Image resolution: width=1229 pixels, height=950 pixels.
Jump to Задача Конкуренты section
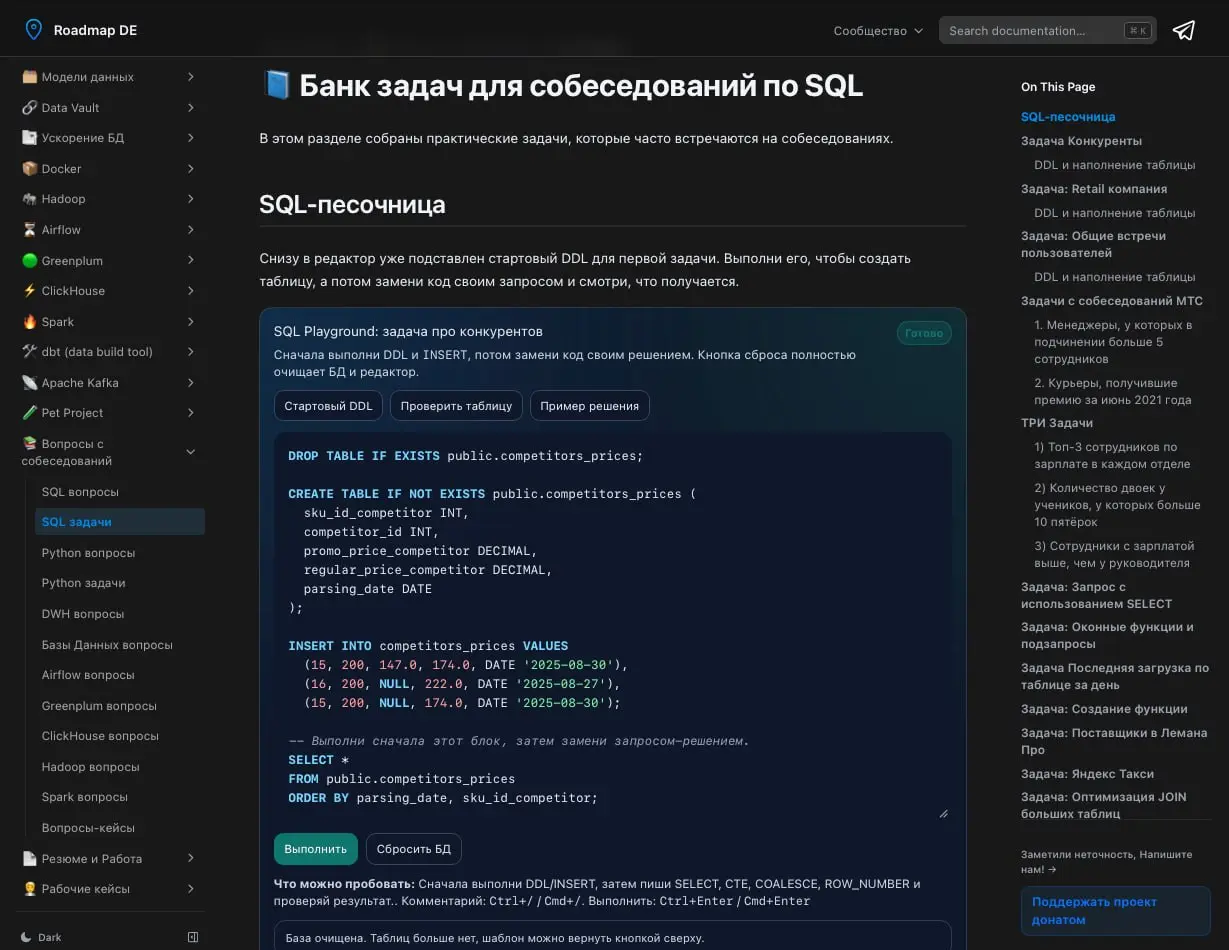pos(1081,141)
